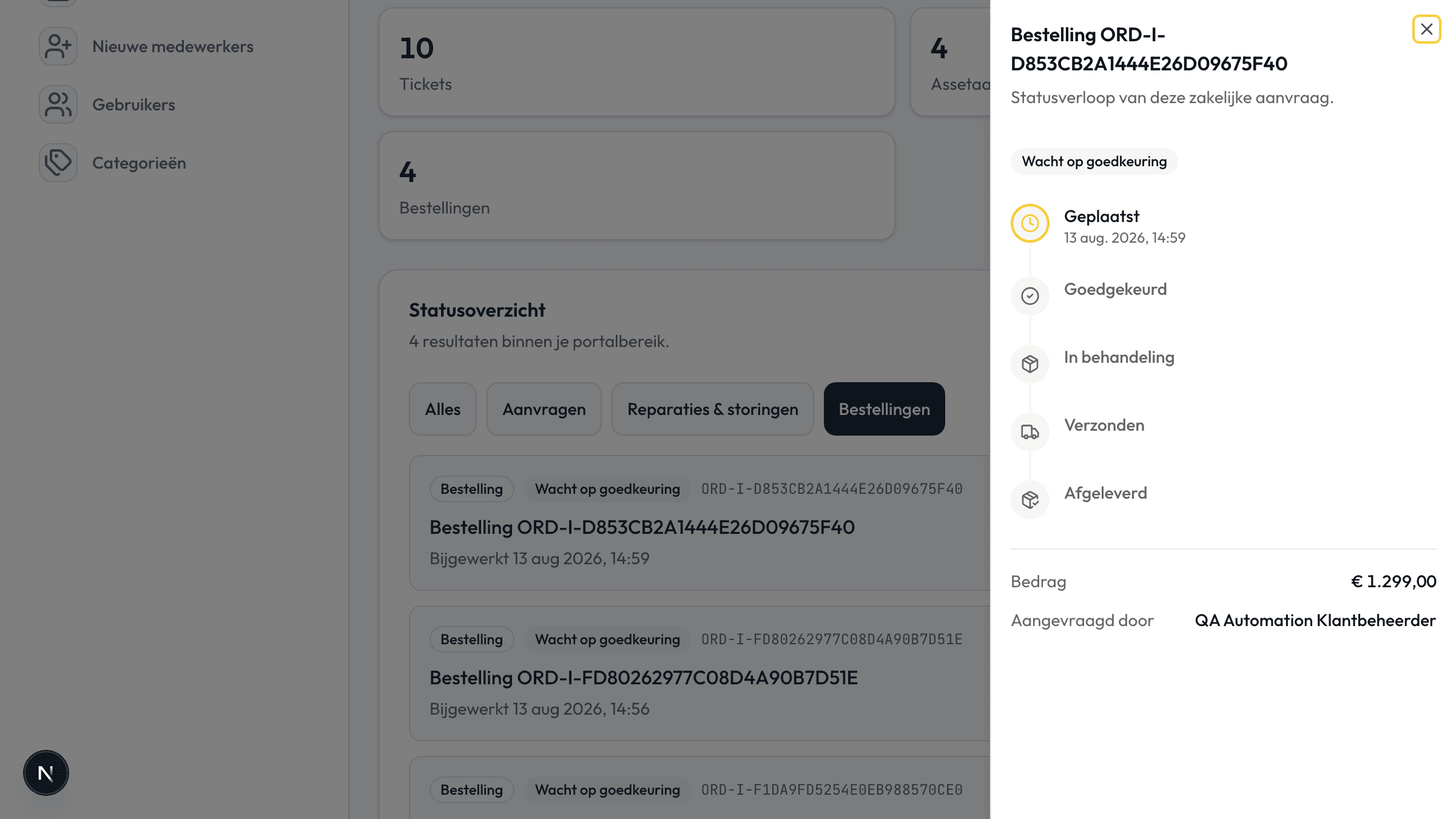
Task: Click timestamp 13 aug. 2026, 14:59 under Geplaatst
Action: 1125,238
